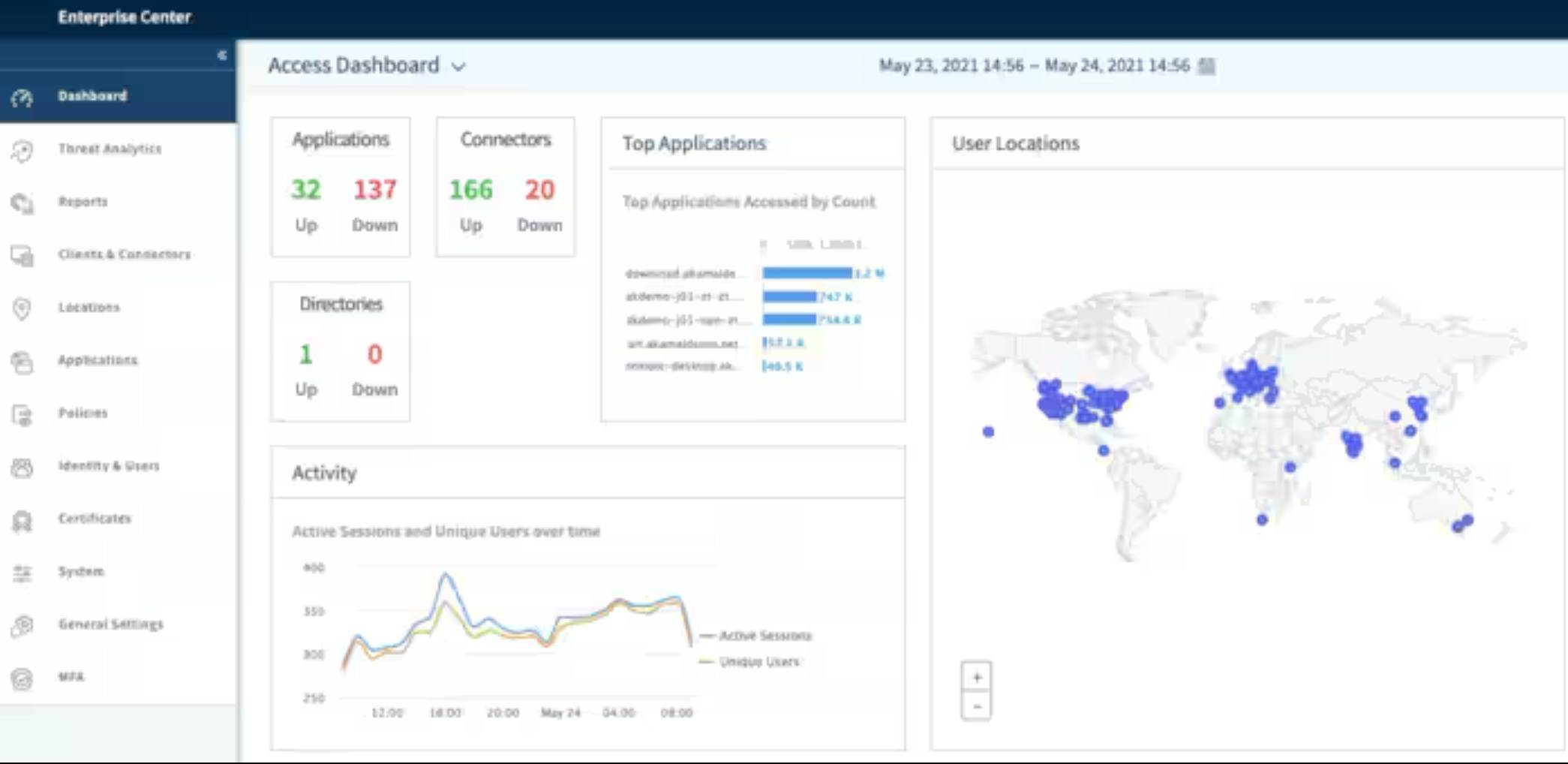Select the Policies sidebar icon
Viewport: 1568px width, 764px height.
(x=22, y=413)
